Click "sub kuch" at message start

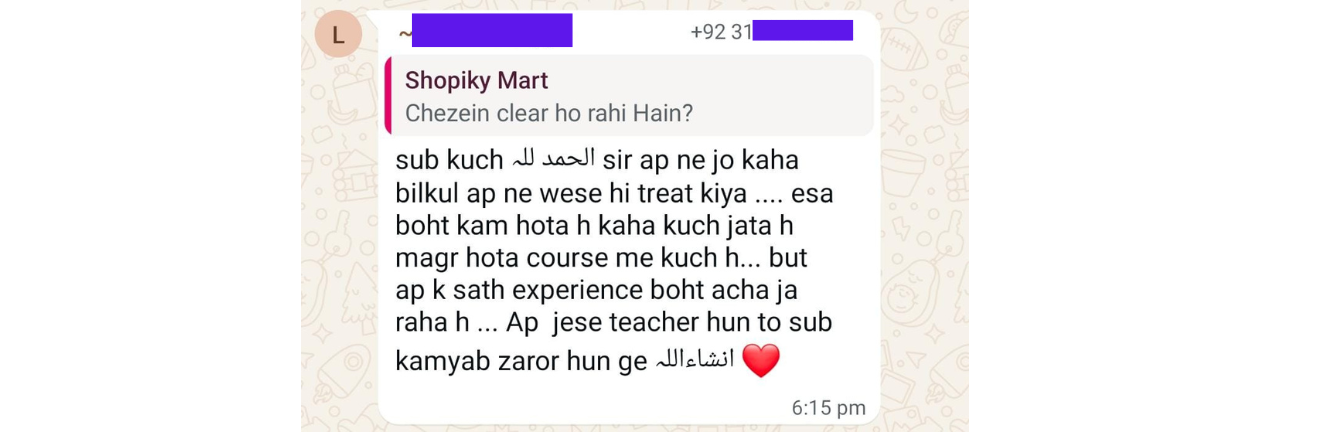tap(449, 160)
